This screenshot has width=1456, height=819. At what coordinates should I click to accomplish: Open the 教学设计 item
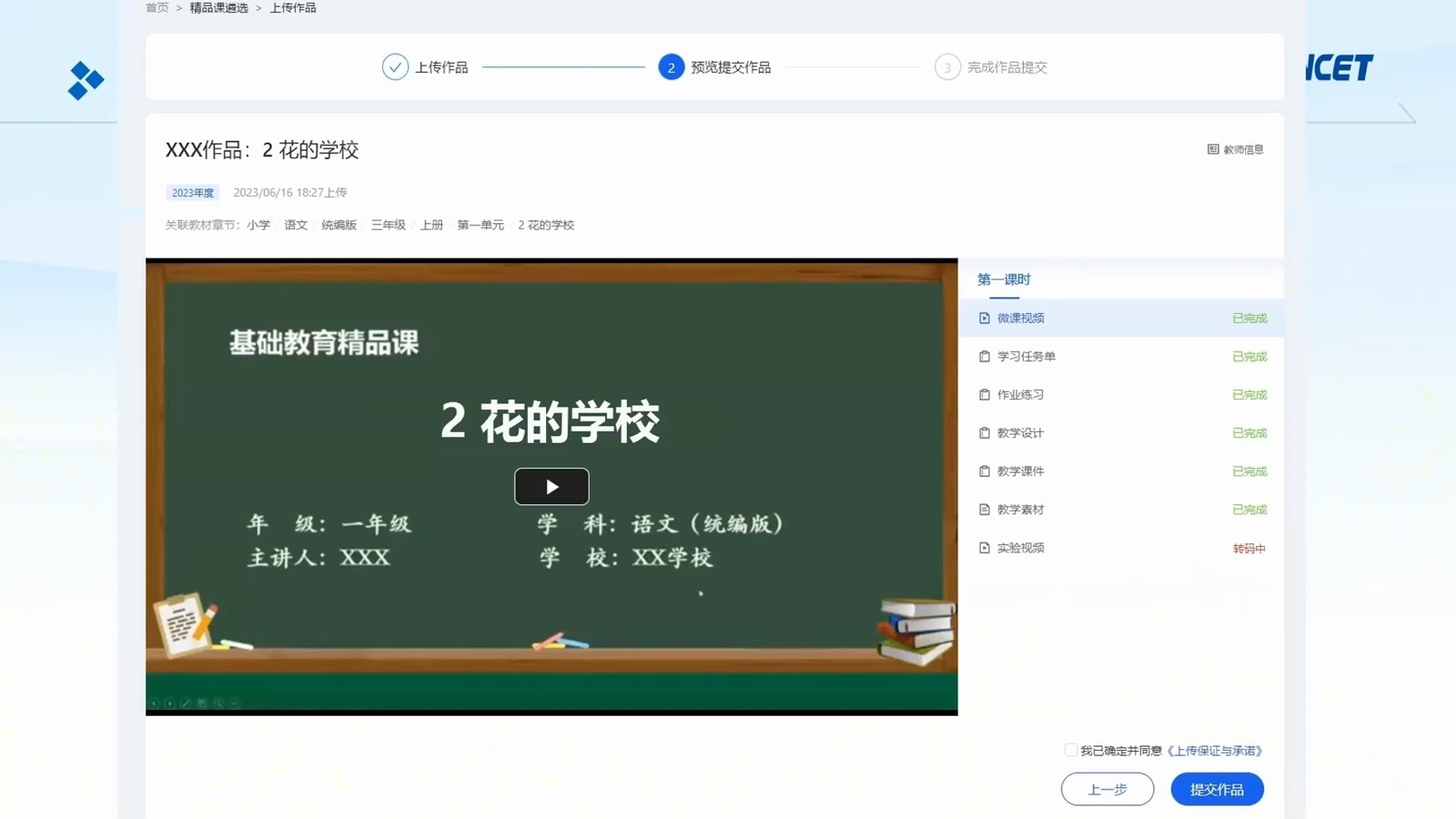[x=1121, y=432]
